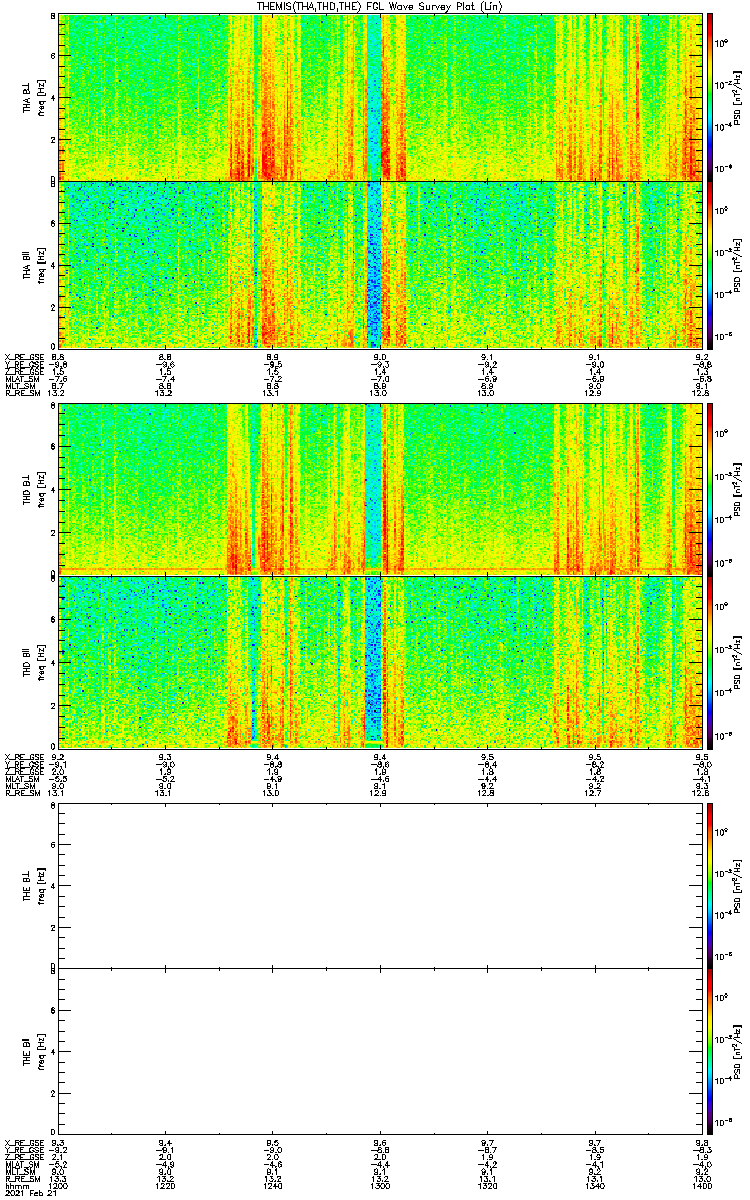The height and width of the screenshot is (1200, 750).
Task: Select the THD B-parallel spectrogram panel
Action: pos(379,661)
